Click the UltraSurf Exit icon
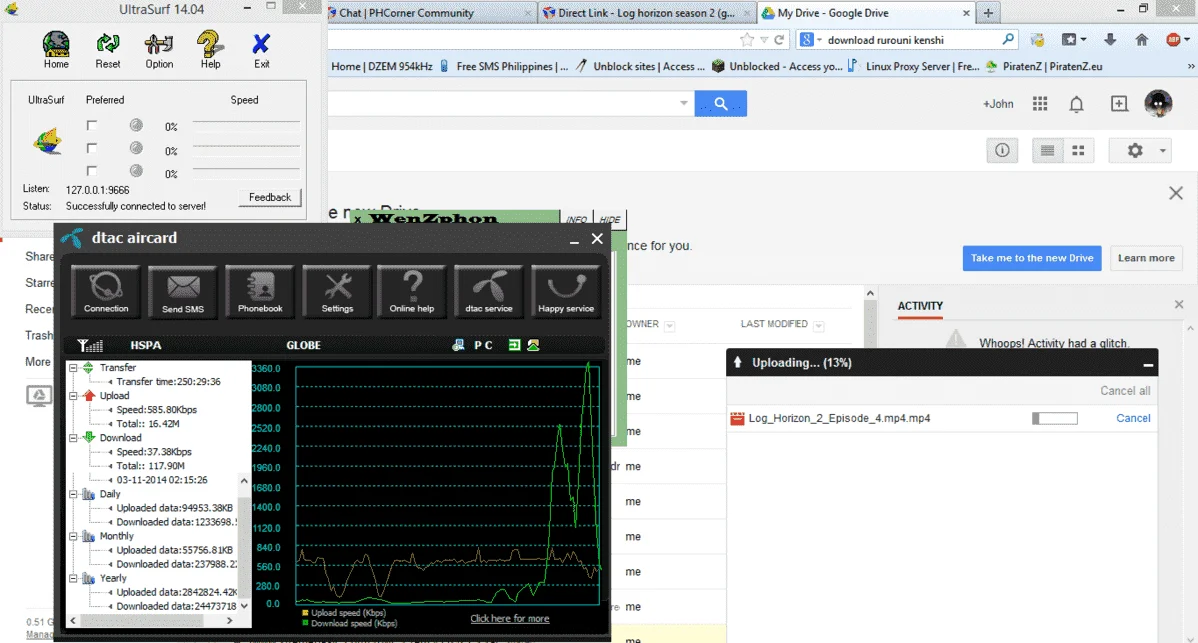Screen dimensions: 1198x643 (261, 50)
